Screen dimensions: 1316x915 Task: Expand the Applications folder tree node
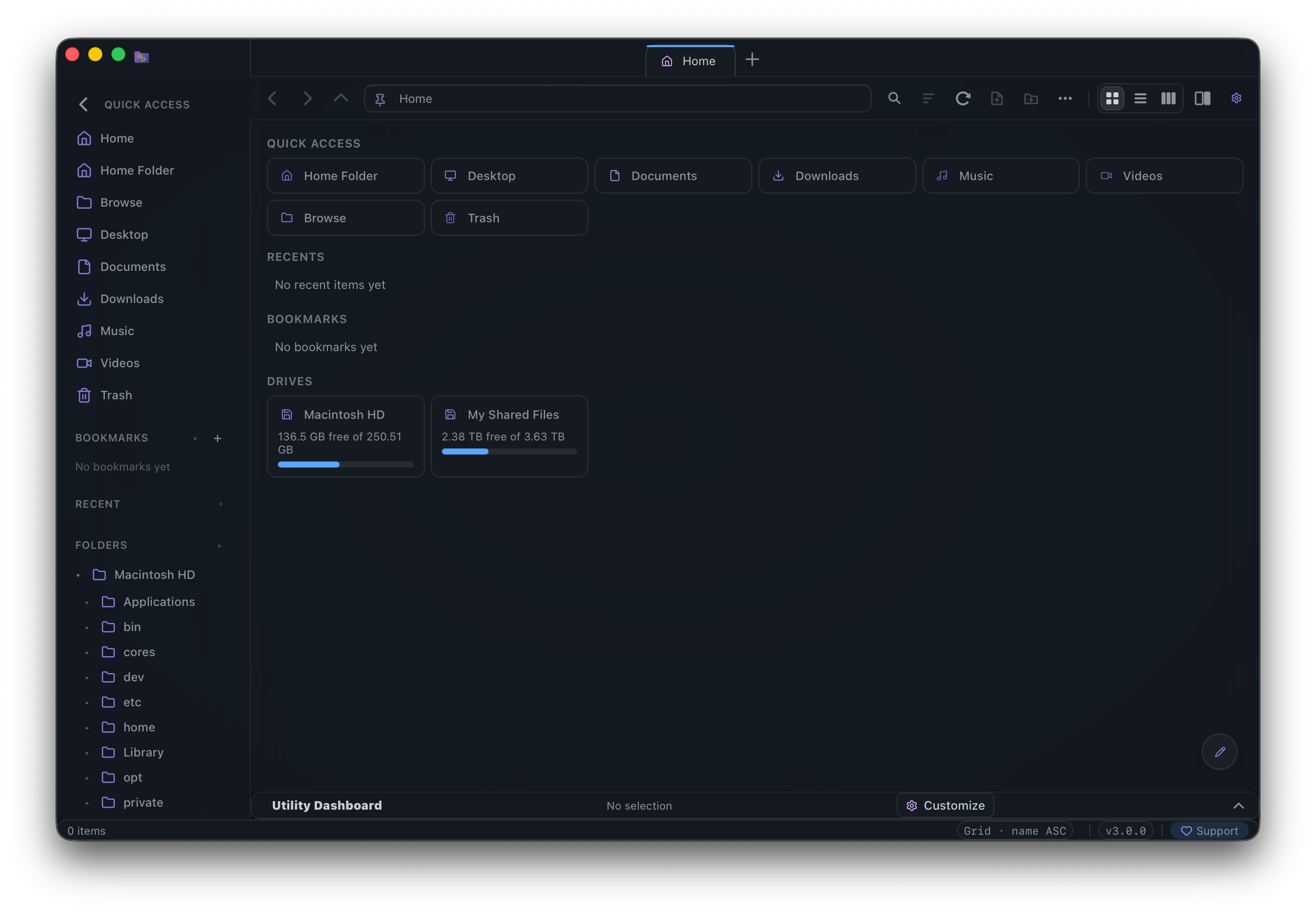point(87,602)
